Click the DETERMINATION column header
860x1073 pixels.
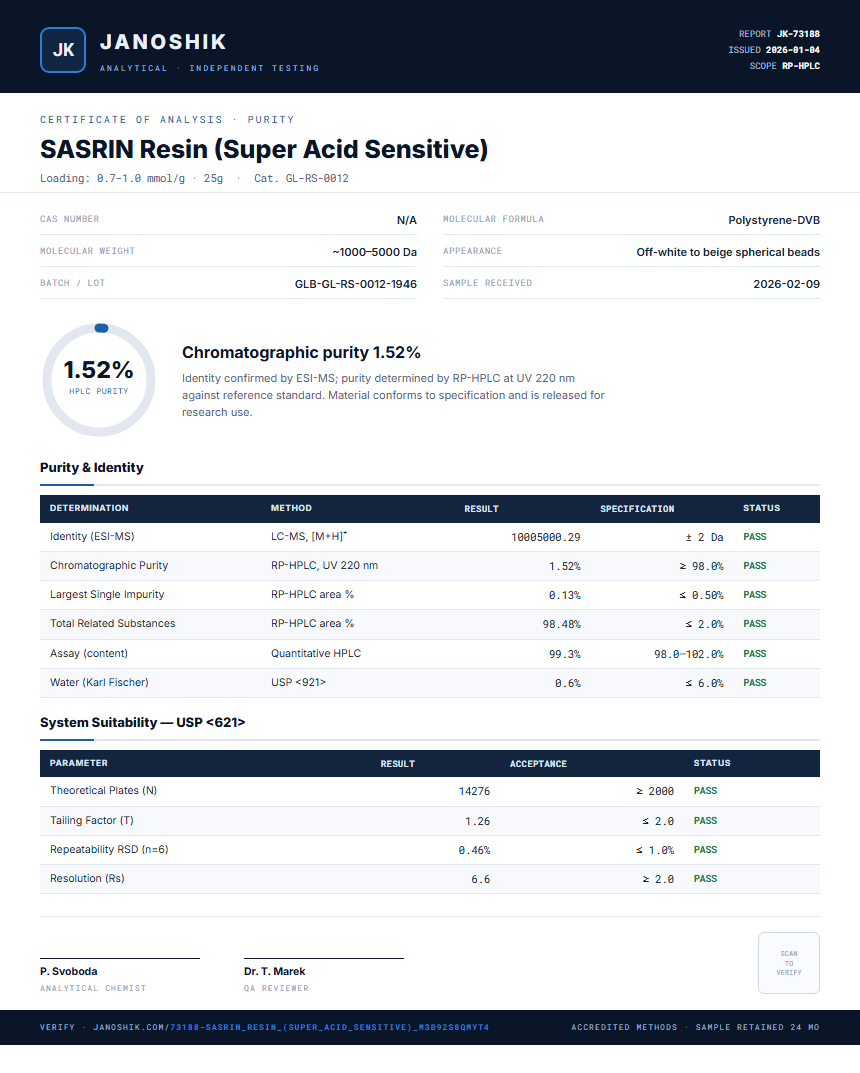click(89, 508)
